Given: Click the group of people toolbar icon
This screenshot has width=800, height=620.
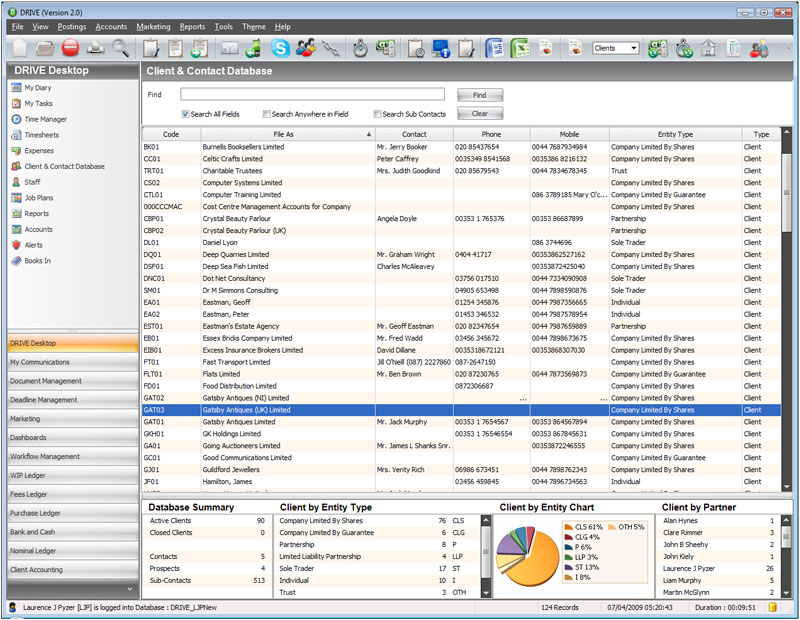Looking at the screenshot, I should point(305,48).
